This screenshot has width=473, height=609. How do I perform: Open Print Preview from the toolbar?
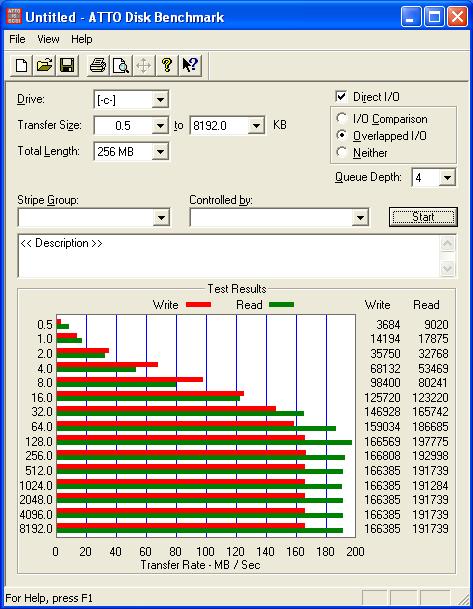click(x=120, y=65)
